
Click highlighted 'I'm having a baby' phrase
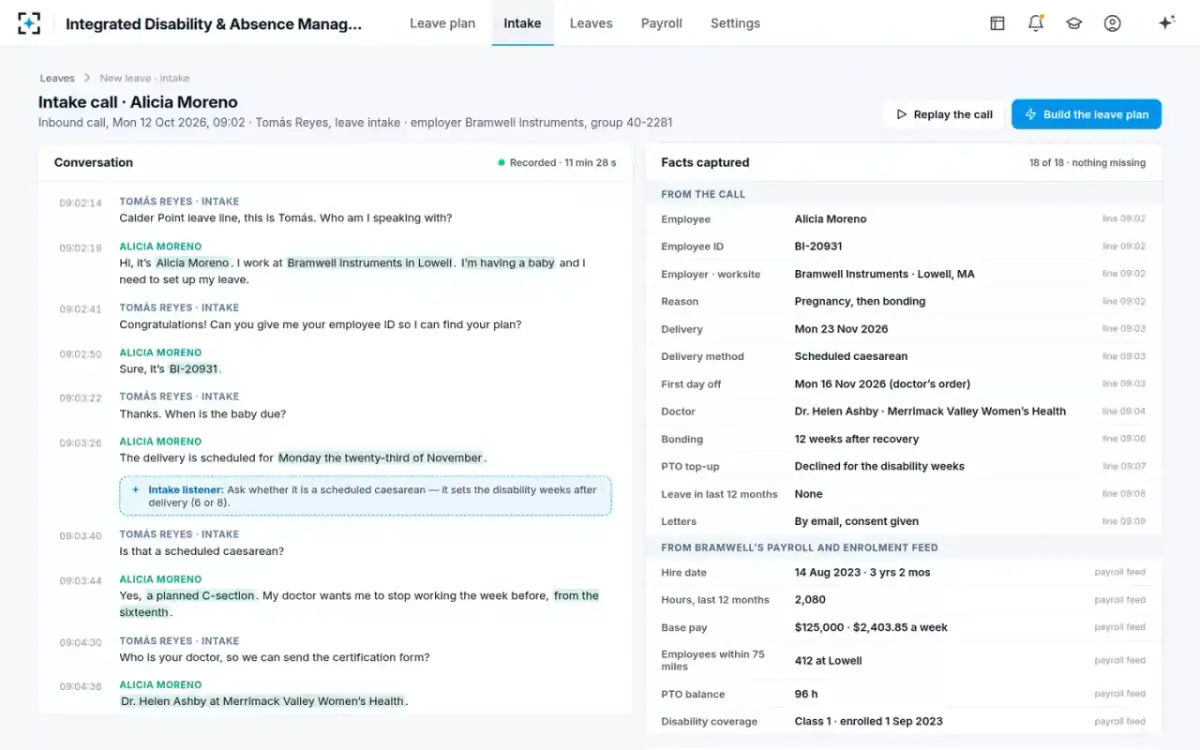coord(508,263)
